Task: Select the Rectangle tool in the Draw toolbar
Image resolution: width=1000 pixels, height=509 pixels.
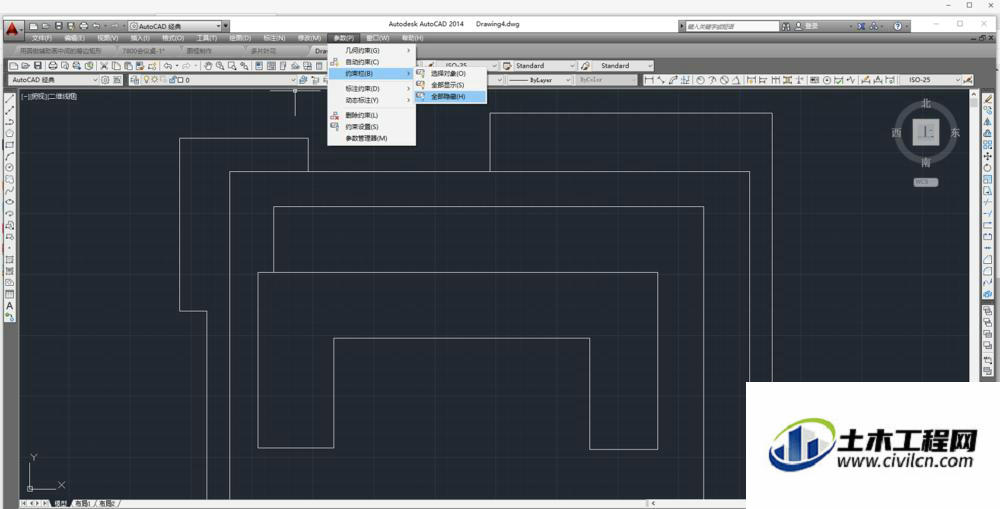Action: click(x=10, y=145)
